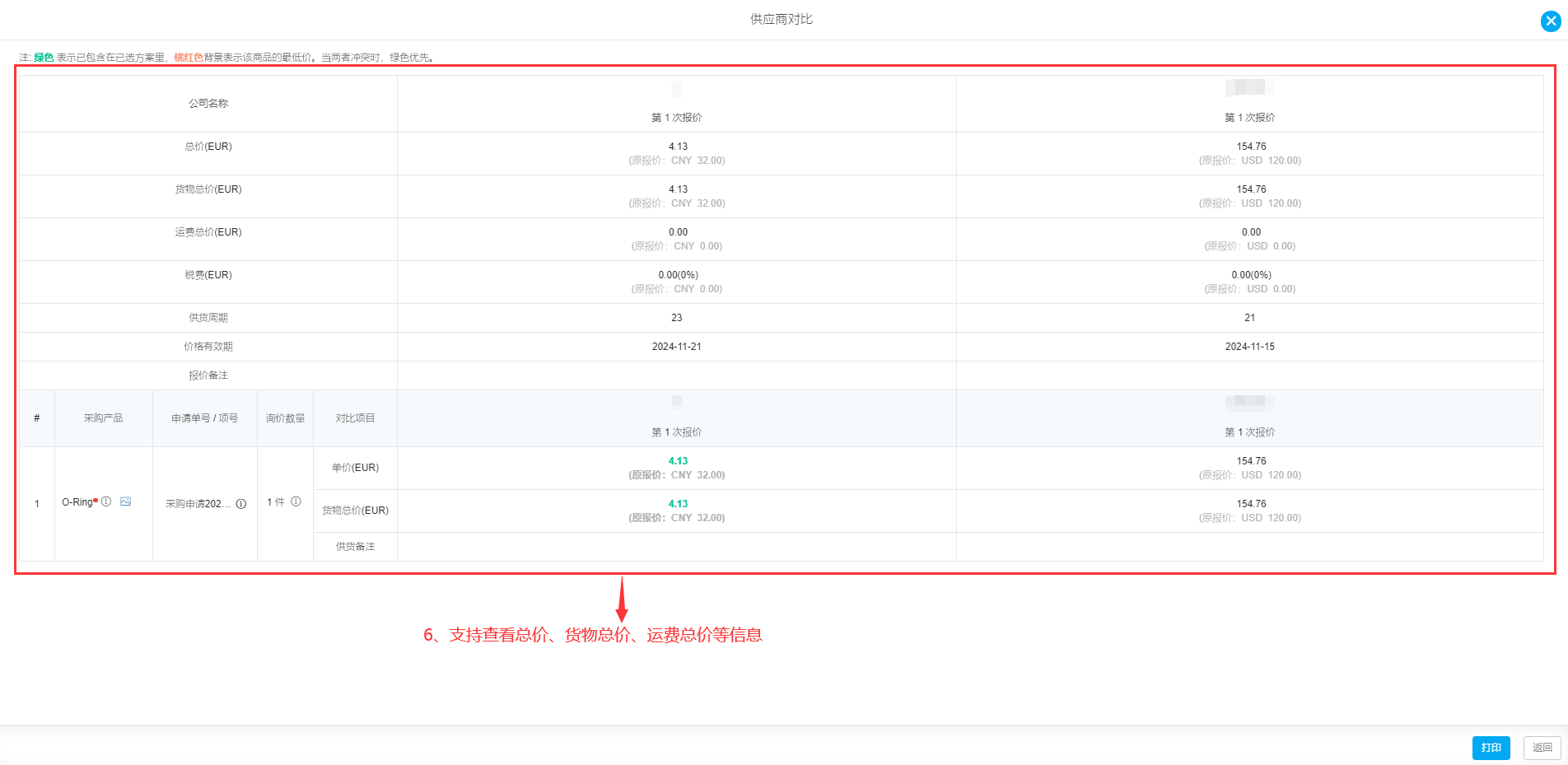Click the supply cycle value 21

pyautogui.click(x=1249, y=318)
